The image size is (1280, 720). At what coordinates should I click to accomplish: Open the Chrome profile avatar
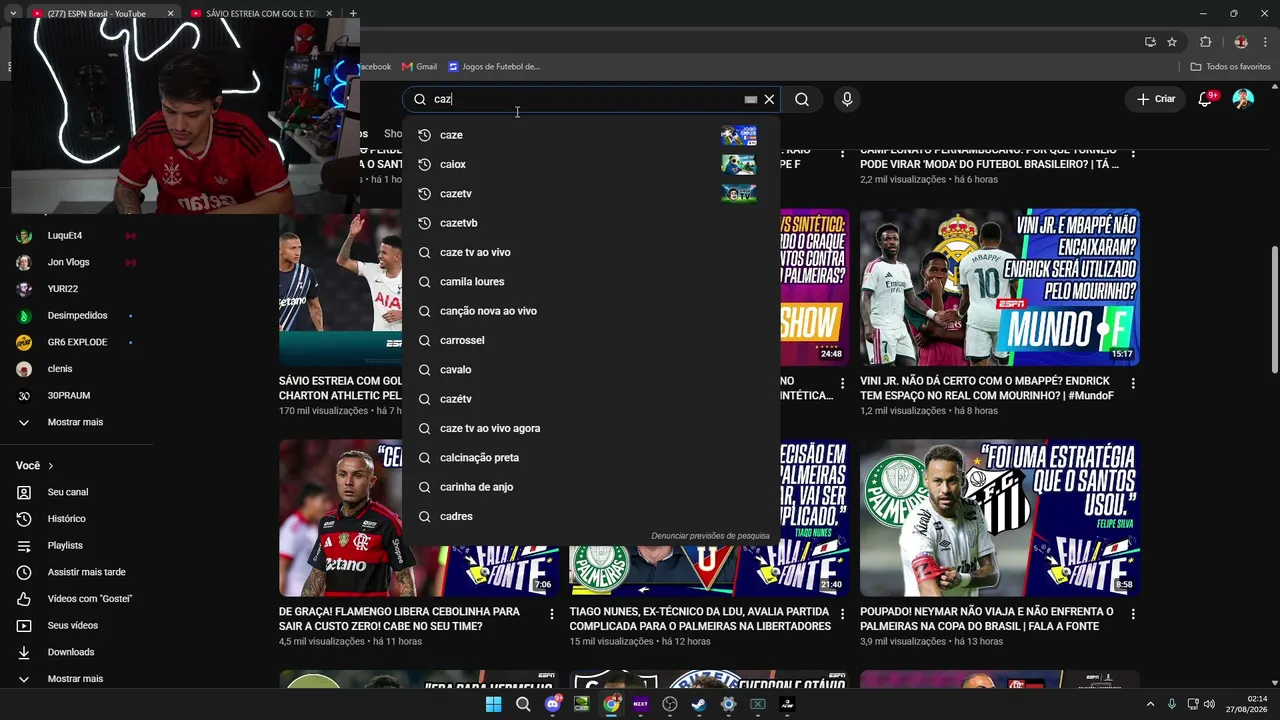coord(1241,42)
